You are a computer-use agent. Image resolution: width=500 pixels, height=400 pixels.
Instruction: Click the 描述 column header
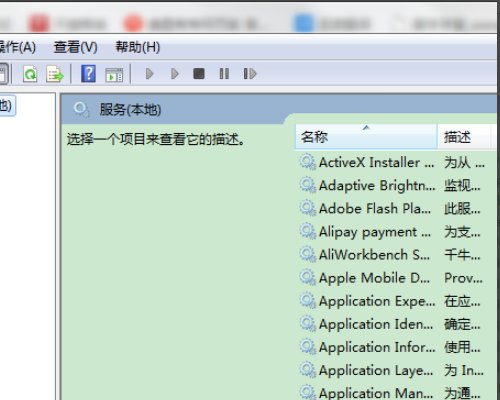pyautogui.click(x=464, y=137)
